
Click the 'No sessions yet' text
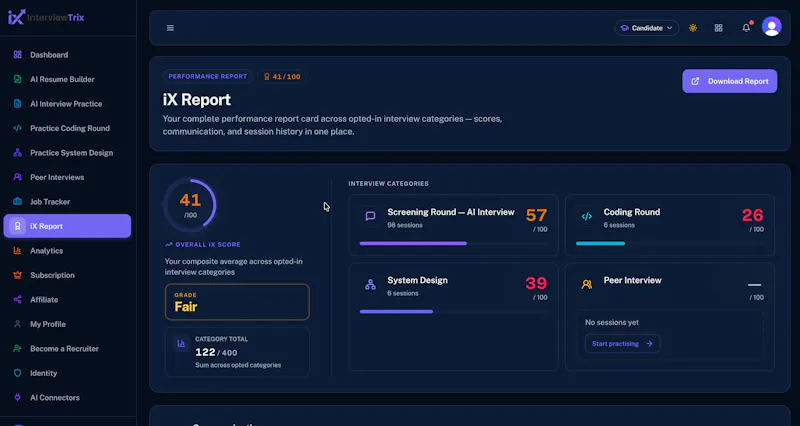612,322
